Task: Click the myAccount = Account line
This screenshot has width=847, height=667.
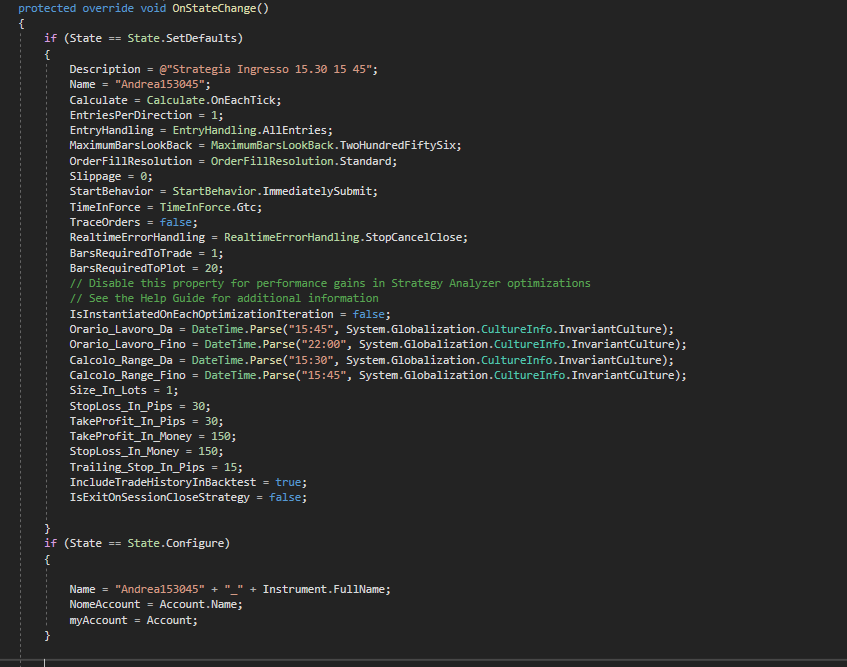Action: pyautogui.click(x=133, y=621)
